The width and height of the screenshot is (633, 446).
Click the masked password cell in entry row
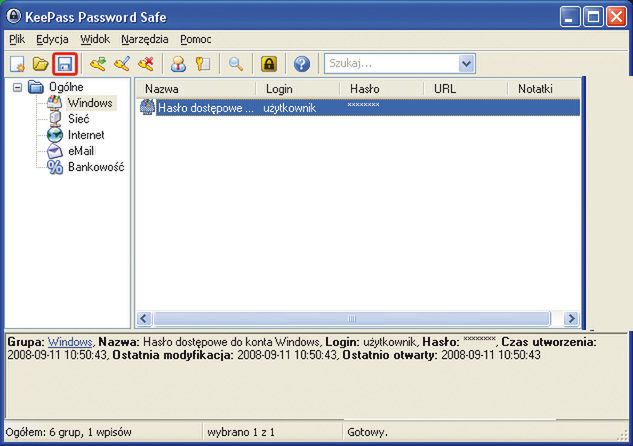[363, 105]
